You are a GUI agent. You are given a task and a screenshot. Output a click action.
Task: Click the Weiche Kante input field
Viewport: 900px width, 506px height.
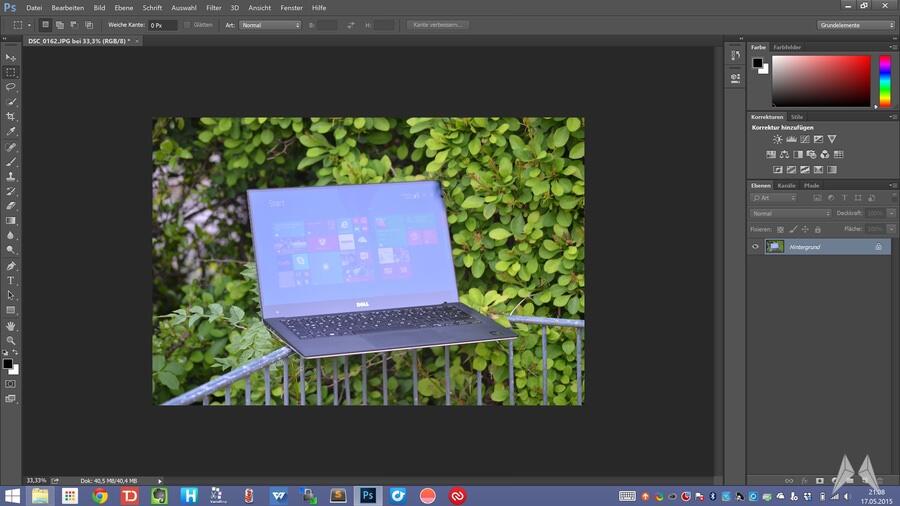click(x=162, y=24)
